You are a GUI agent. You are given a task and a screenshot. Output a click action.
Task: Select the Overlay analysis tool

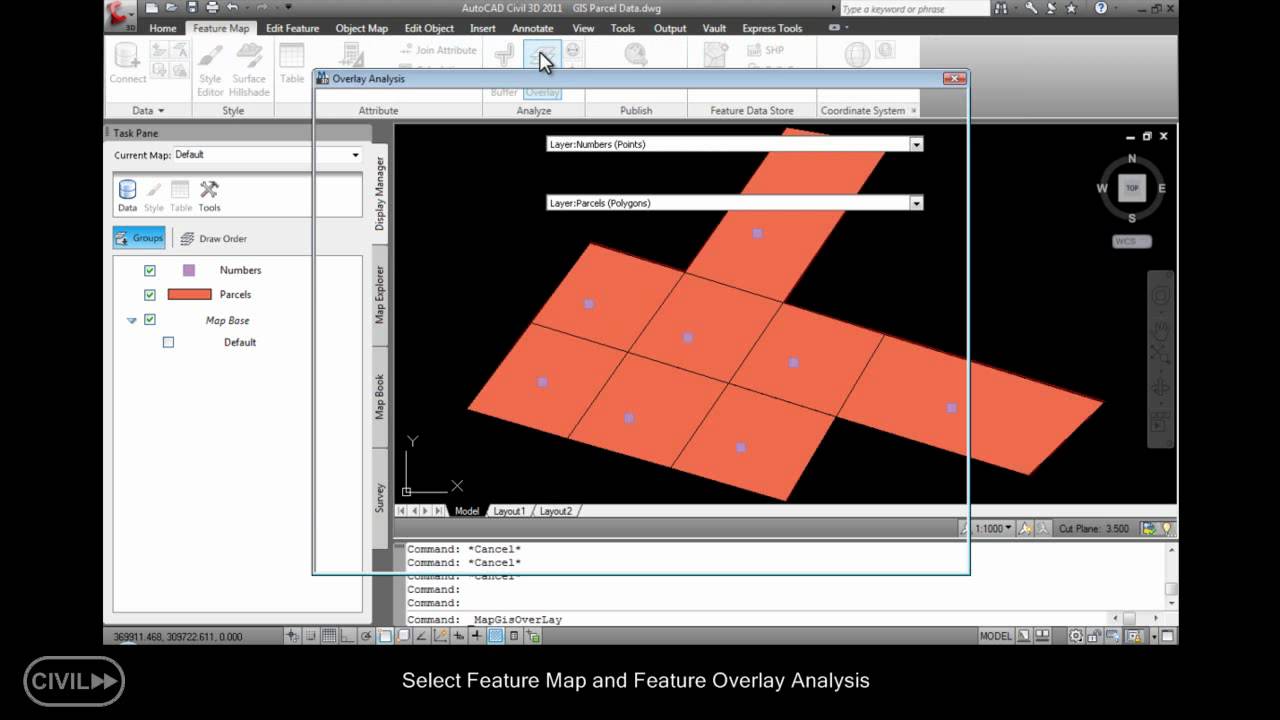pyautogui.click(x=542, y=70)
